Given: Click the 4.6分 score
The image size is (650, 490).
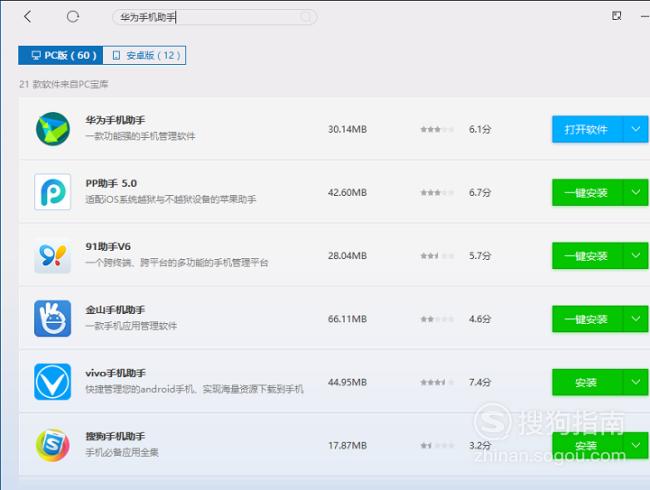Looking at the screenshot, I should (x=480, y=319).
